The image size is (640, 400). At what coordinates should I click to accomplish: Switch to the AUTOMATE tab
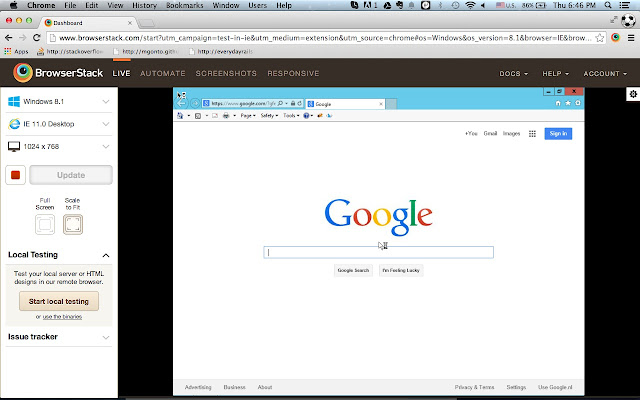[x=162, y=73]
